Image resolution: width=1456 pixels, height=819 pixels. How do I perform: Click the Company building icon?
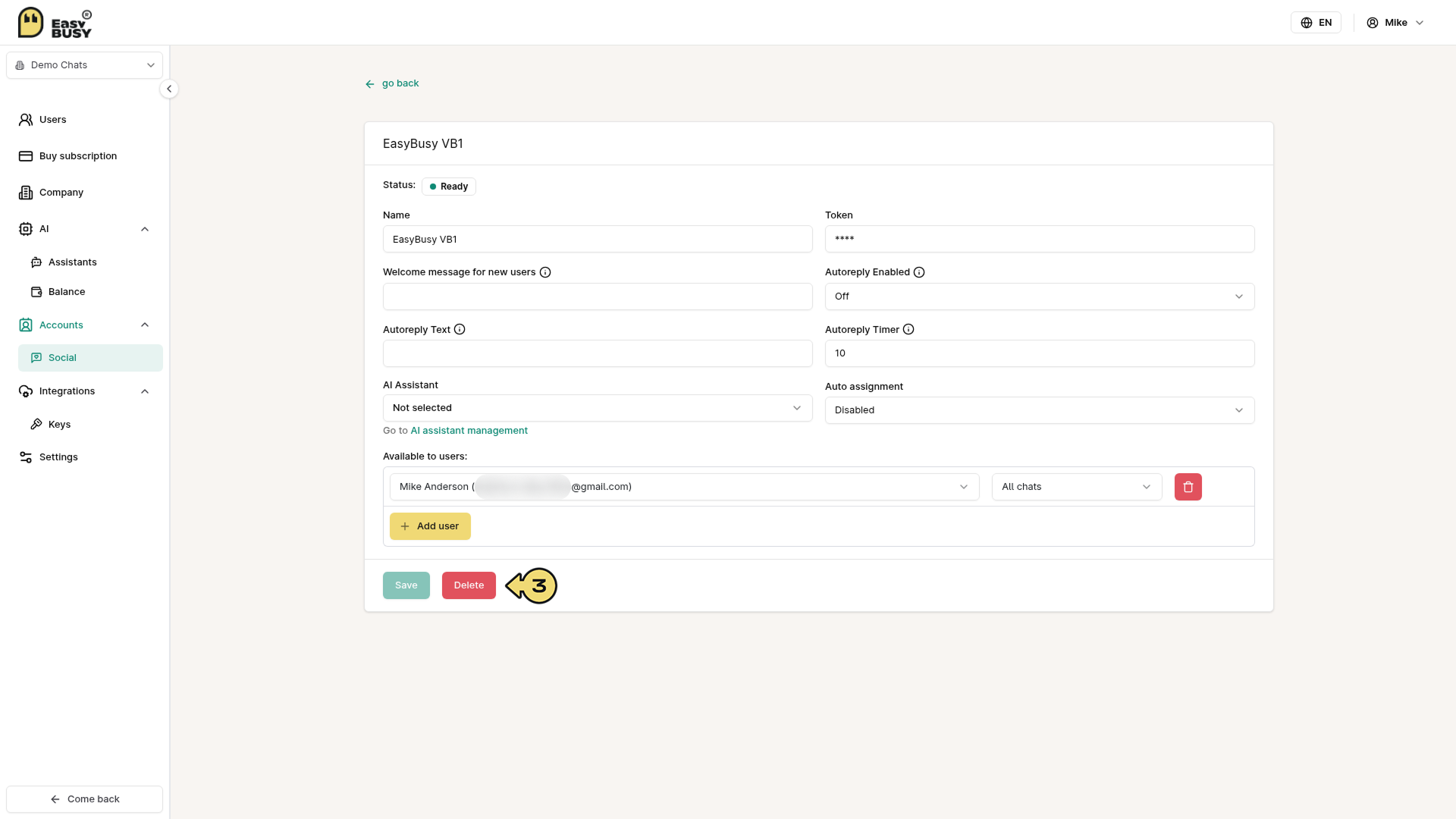pos(26,193)
